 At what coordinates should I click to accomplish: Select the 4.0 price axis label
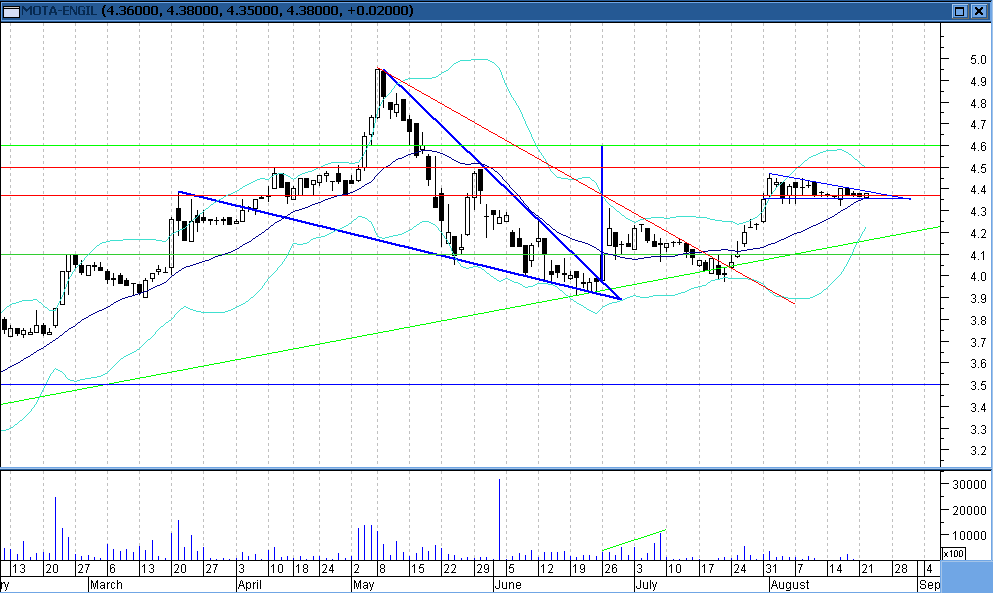click(x=978, y=276)
